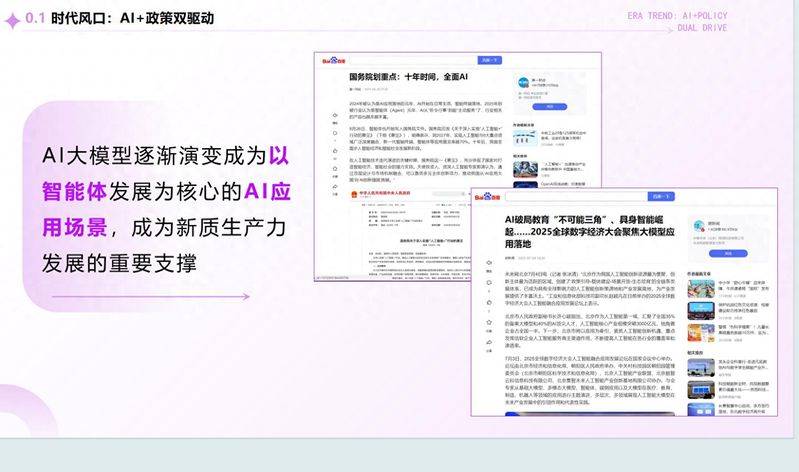
Task: Open 中小学 article thumbnail in the AI破局教育 window
Action: click(701, 289)
